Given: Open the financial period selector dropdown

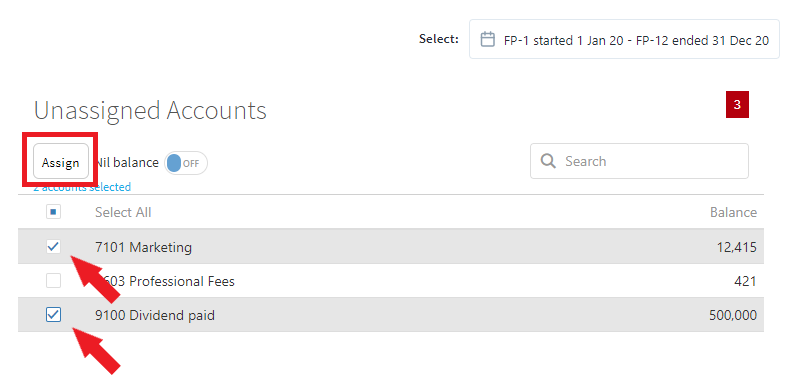Looking at the screenshot, I should 624,40.
